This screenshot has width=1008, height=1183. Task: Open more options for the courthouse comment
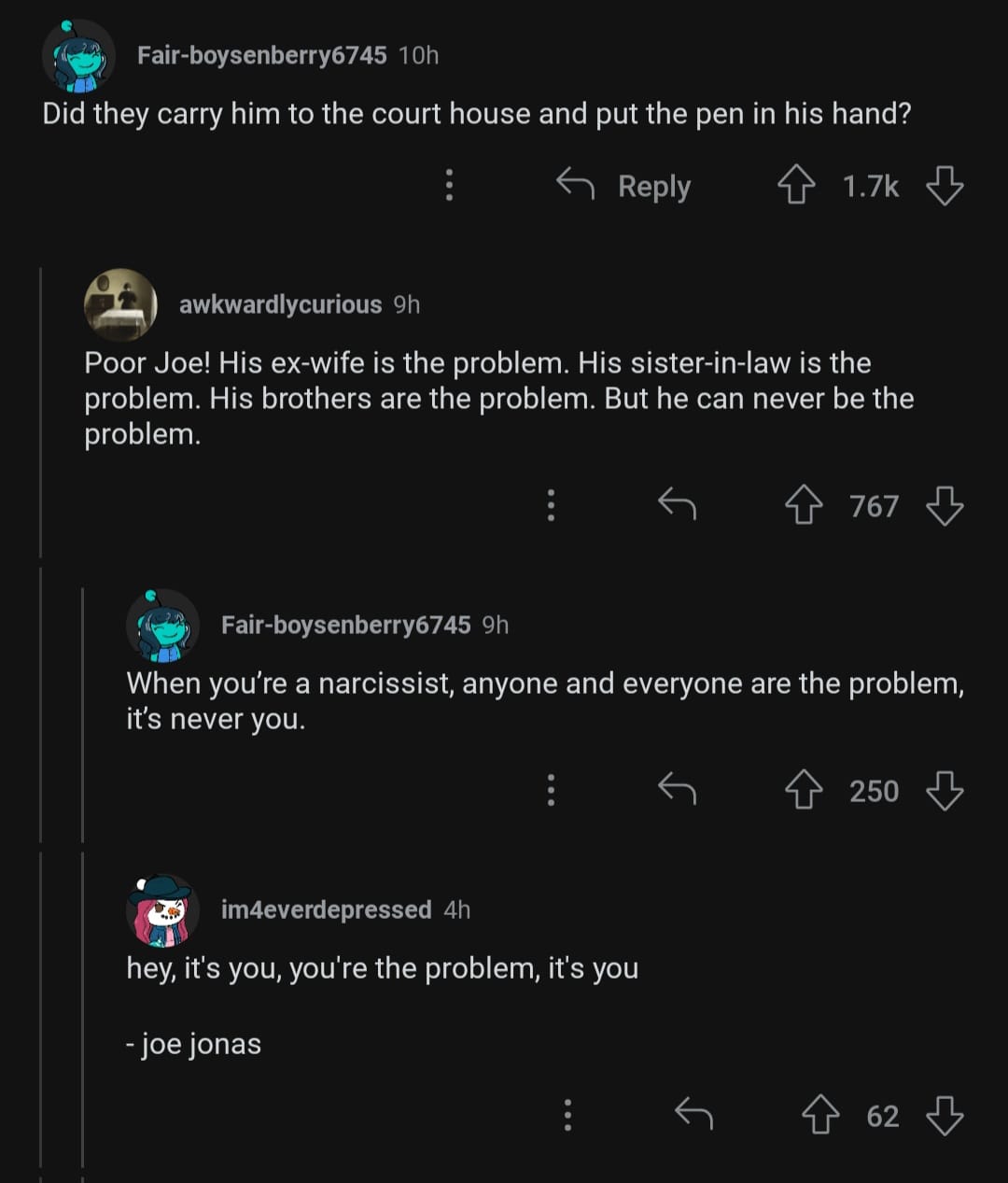(449, 185)
